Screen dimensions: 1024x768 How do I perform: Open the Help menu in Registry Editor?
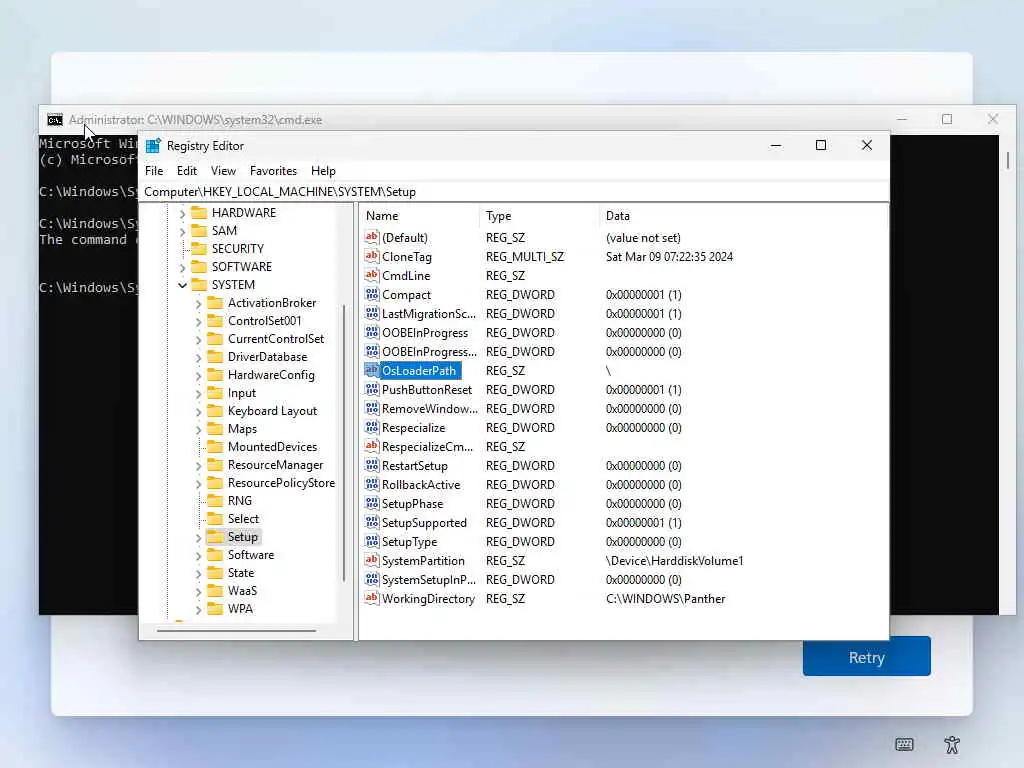[x=323, y=170]
